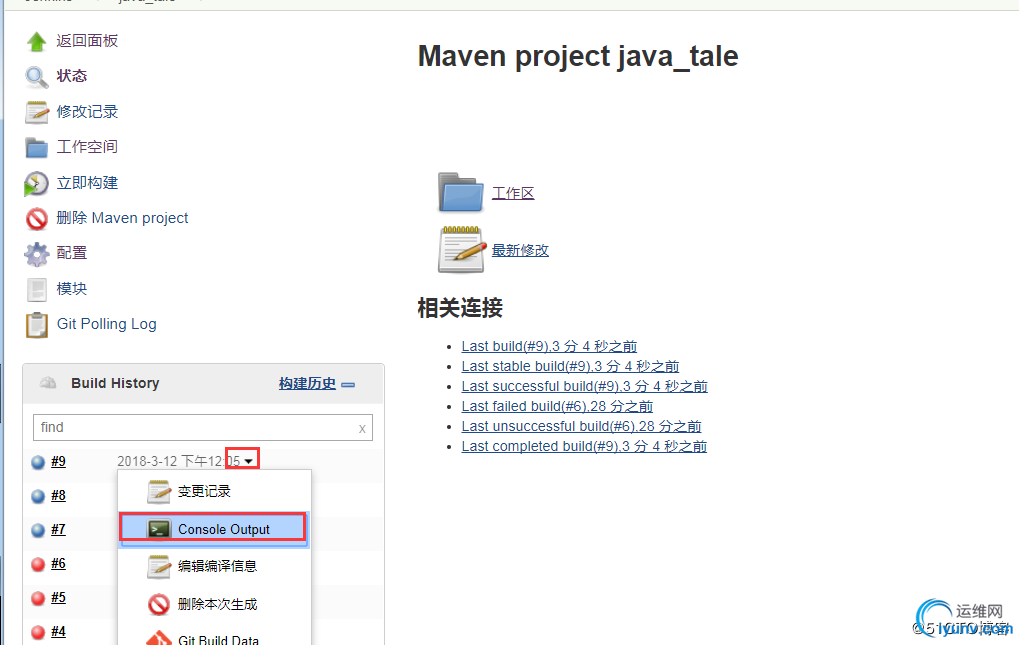
Task: Collapse build history with the minus icon
Action: pyautogui.click(x=348, y=385)
